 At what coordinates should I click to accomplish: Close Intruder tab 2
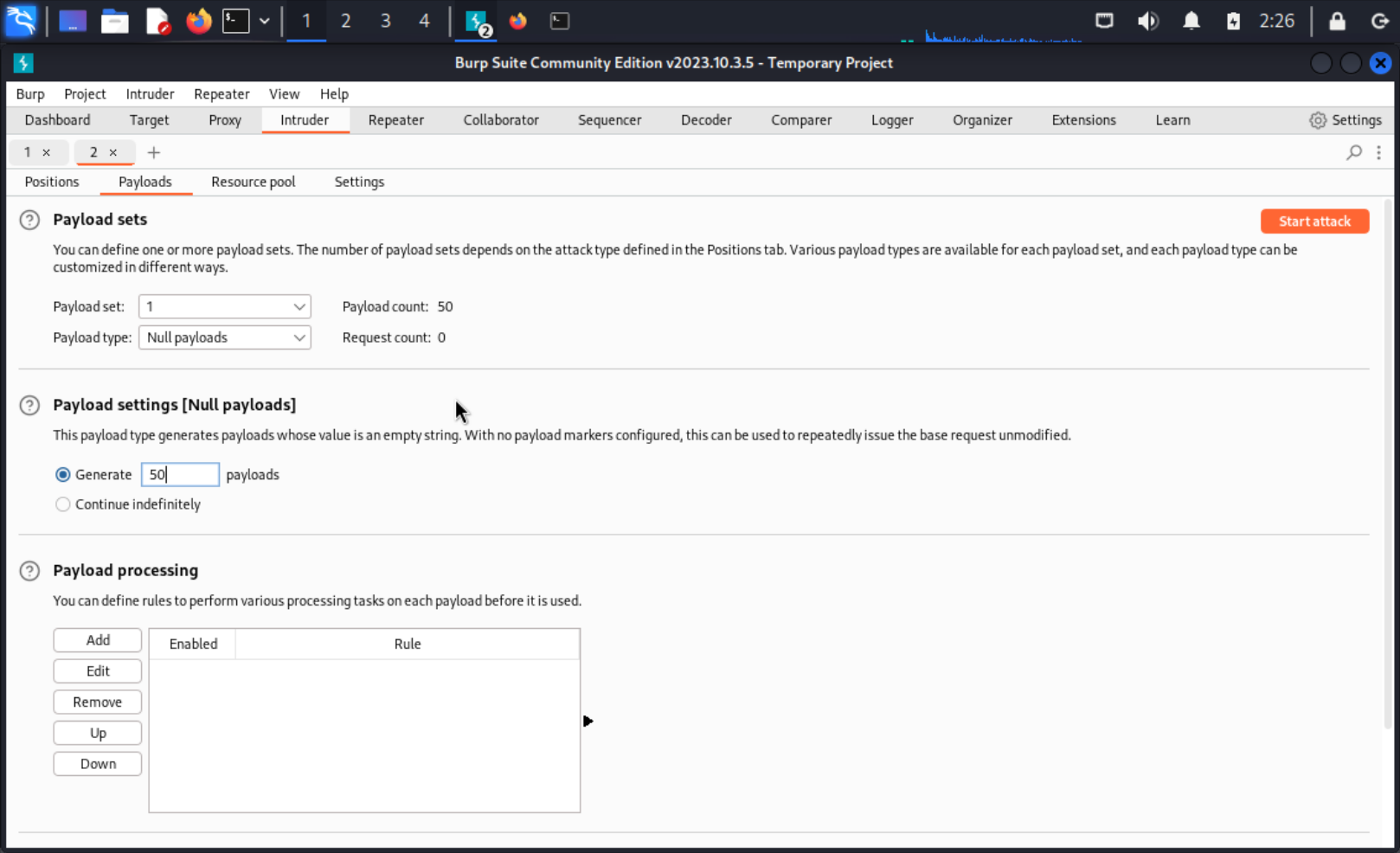tap(113, 152)
